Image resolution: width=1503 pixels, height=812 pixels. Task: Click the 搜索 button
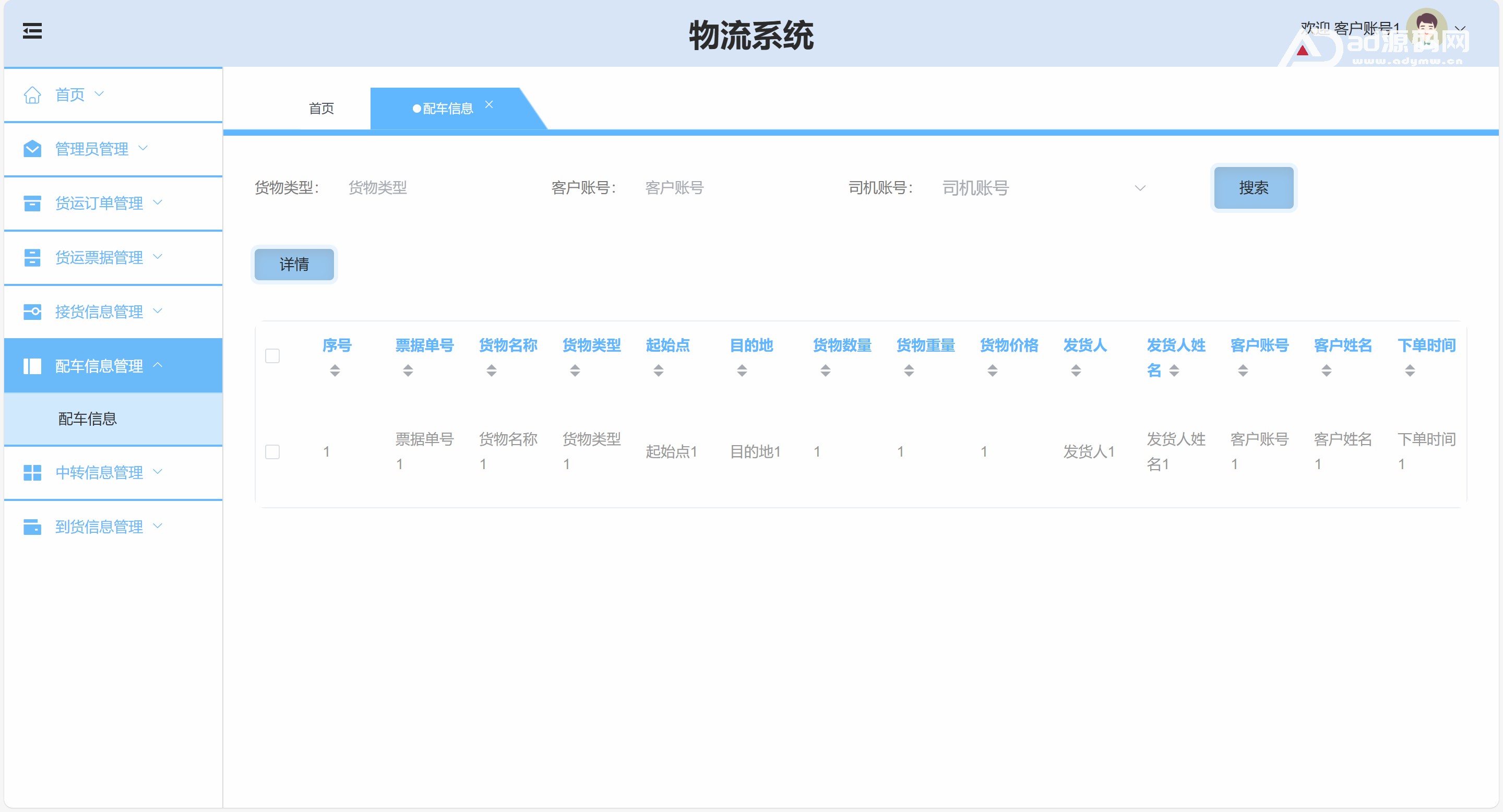tap(1253, 188)
